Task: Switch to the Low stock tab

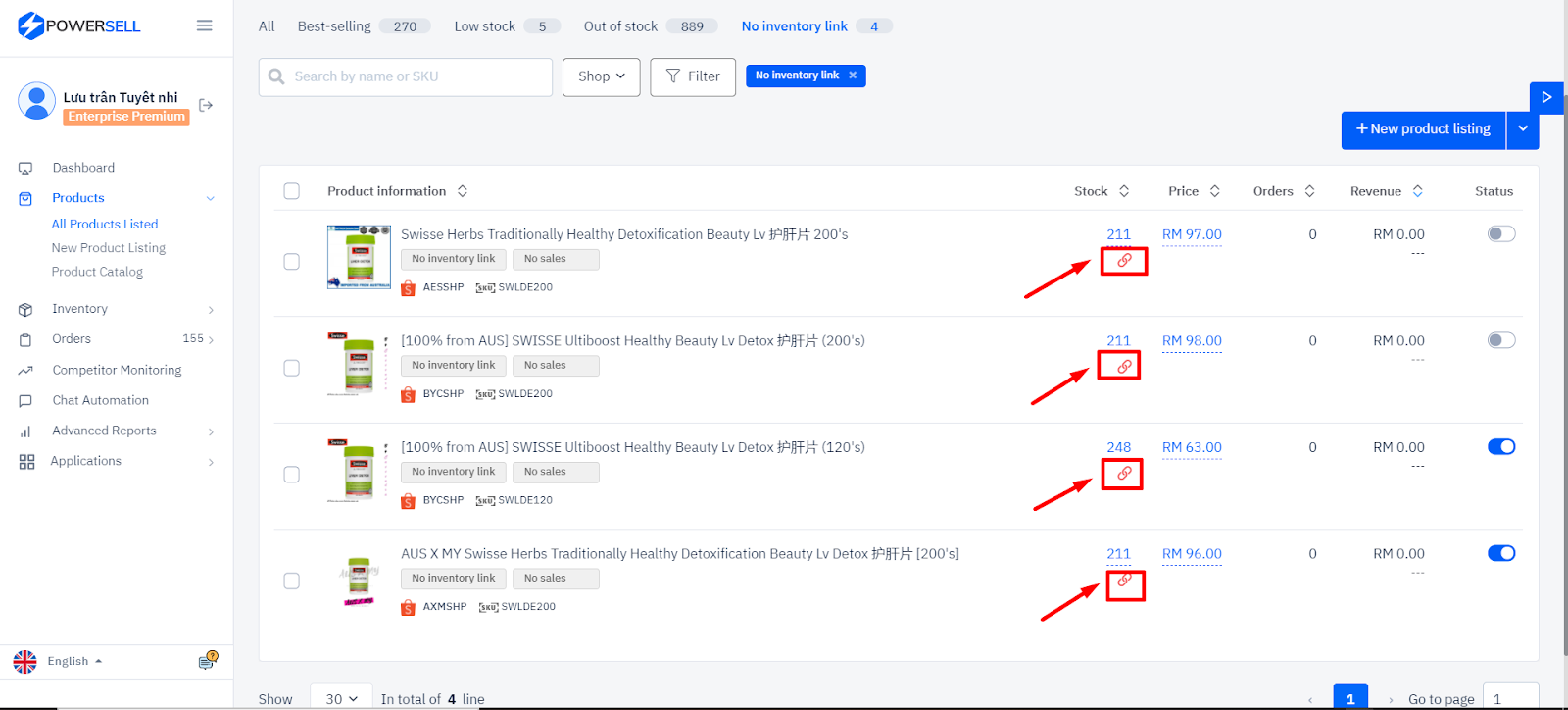Action: coord(507,26)
